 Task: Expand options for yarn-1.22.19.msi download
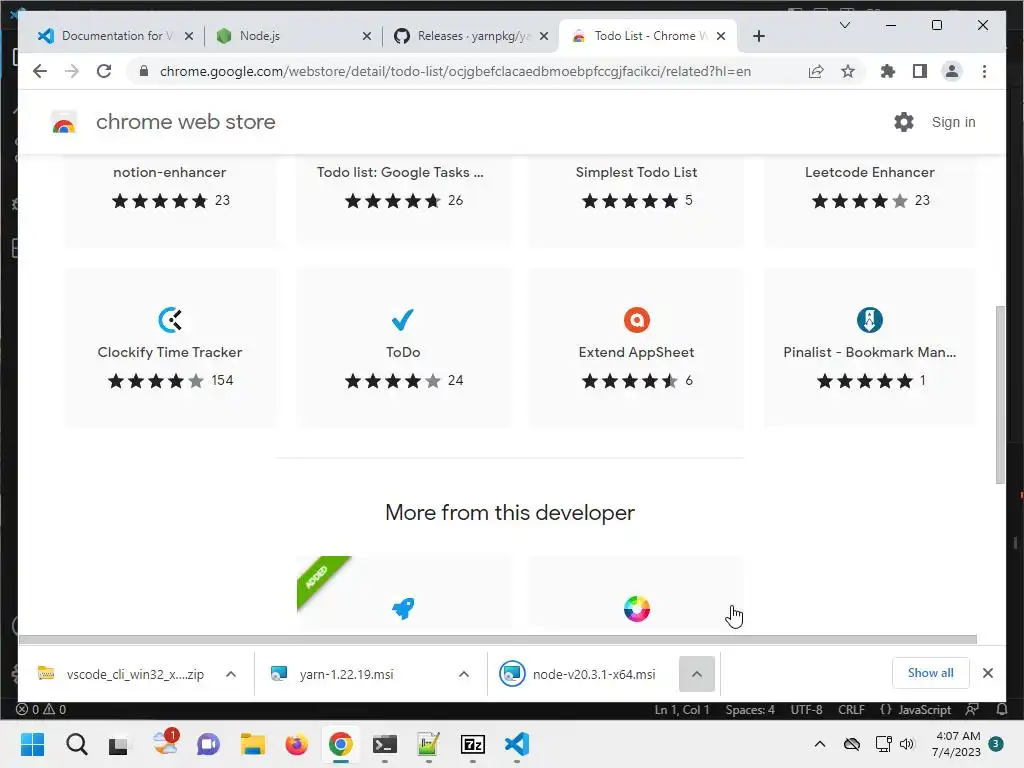464,674
